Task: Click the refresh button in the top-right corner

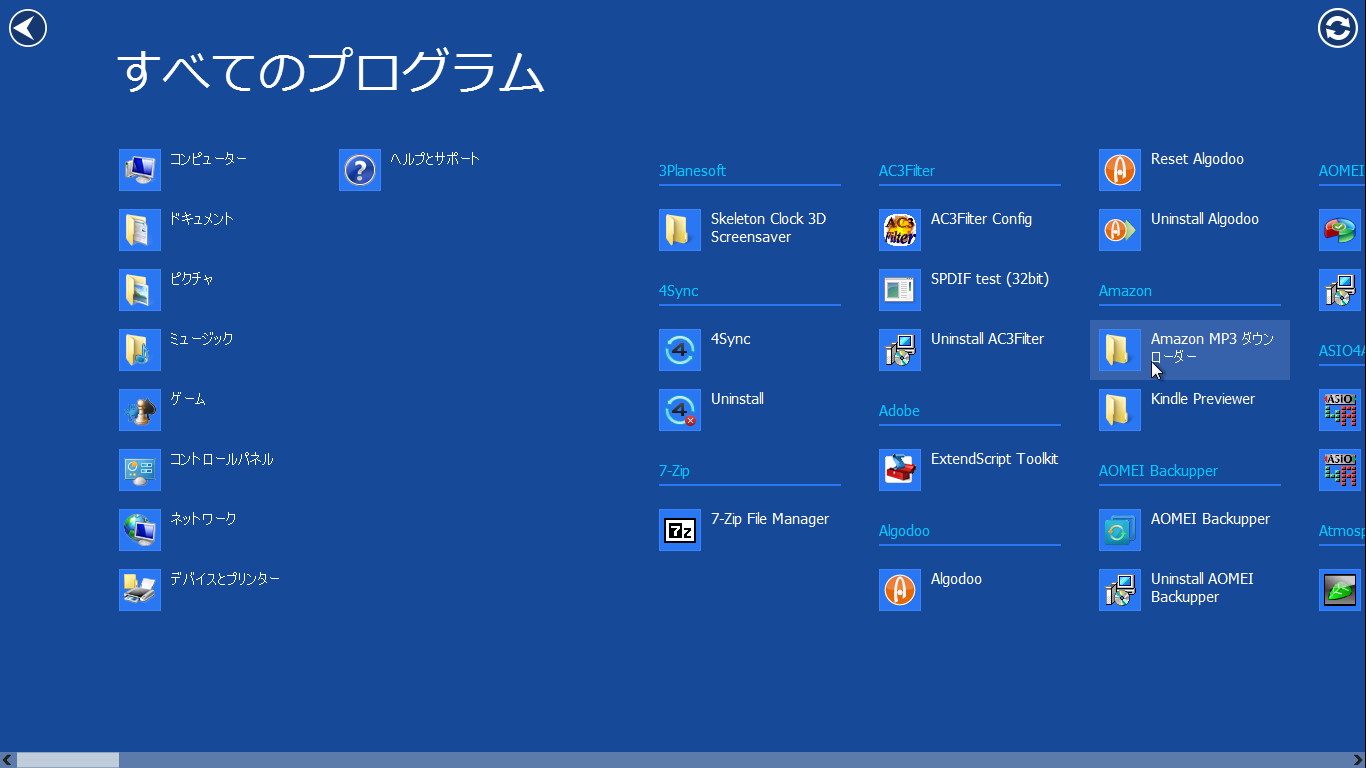Action: 1337,29
